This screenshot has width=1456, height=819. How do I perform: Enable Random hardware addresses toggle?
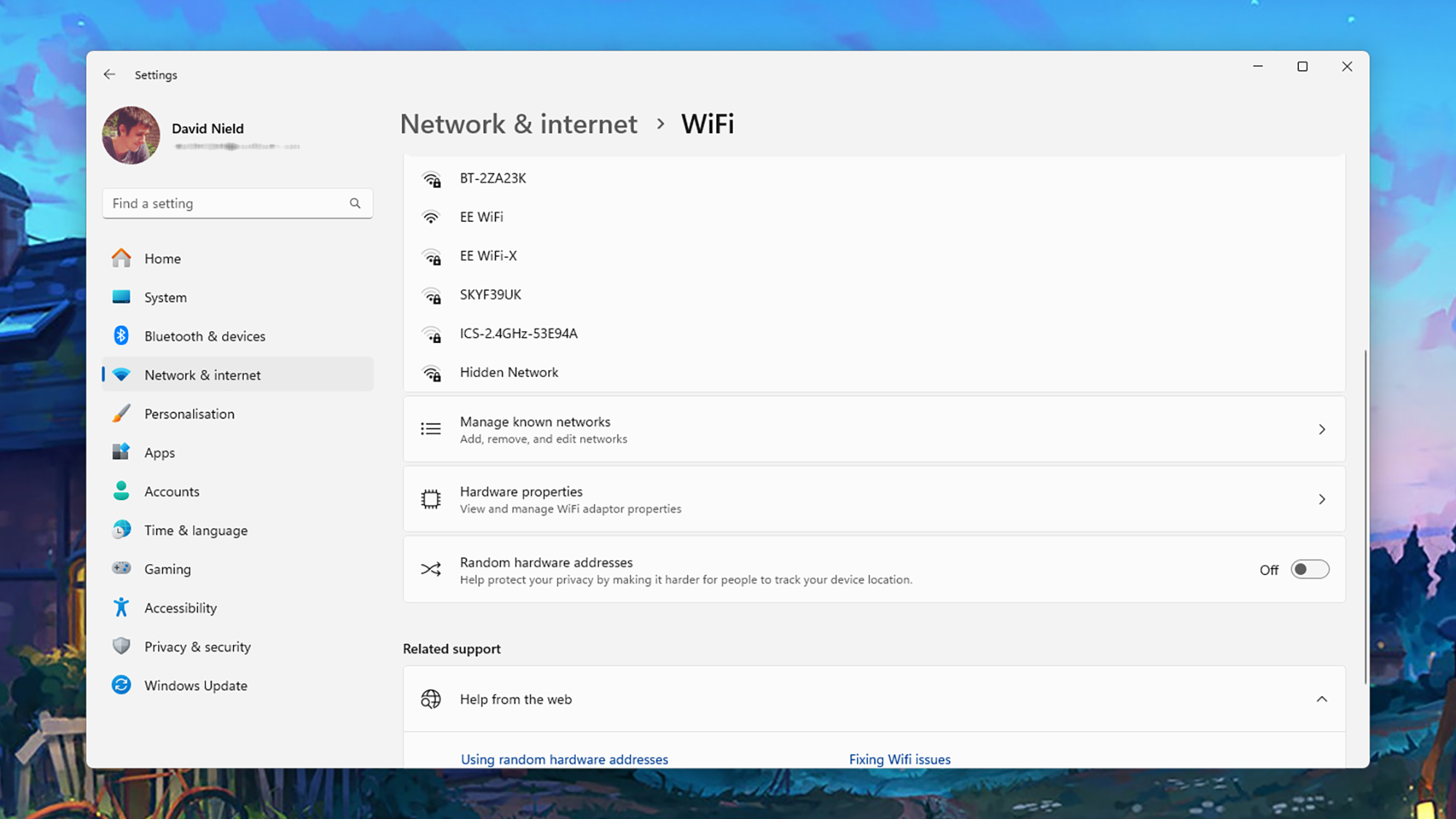point(1309,569)
